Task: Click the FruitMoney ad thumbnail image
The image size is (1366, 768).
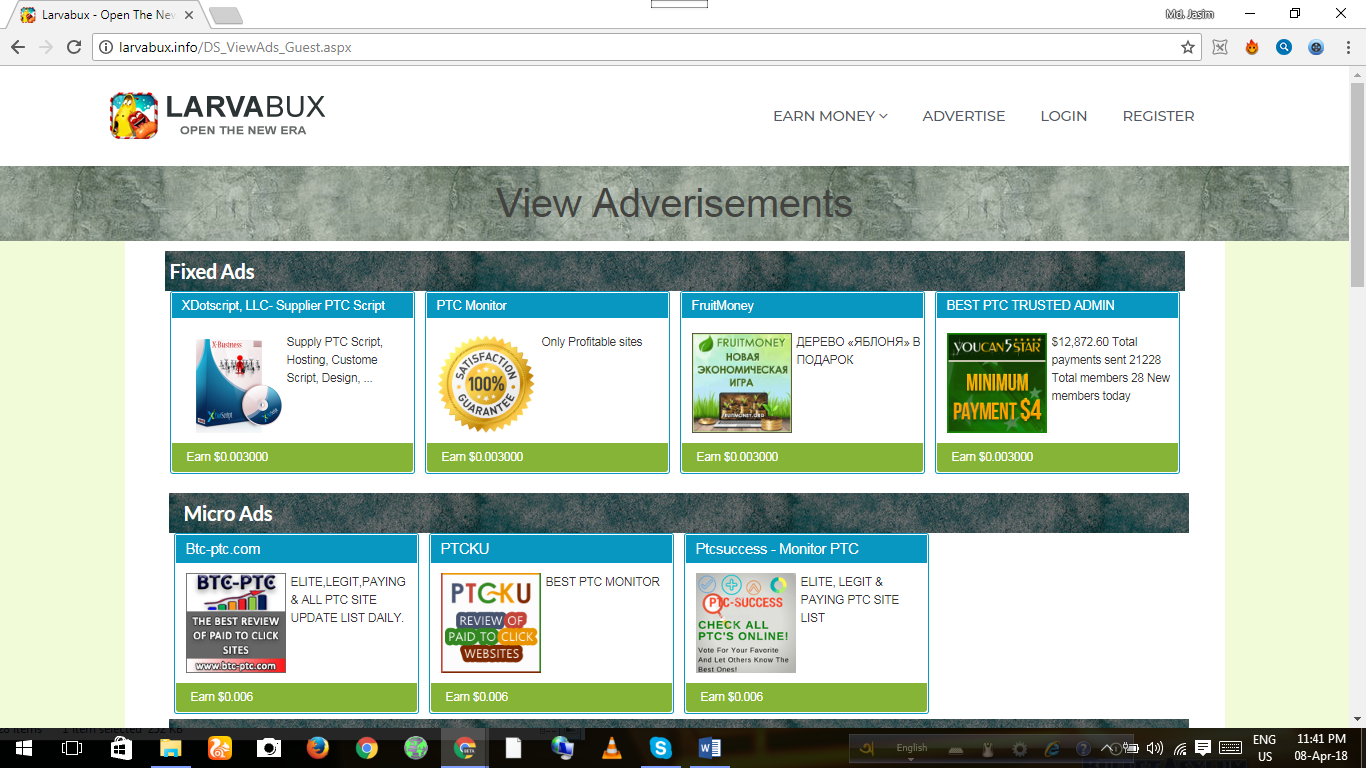Action: tap(741, 383)
